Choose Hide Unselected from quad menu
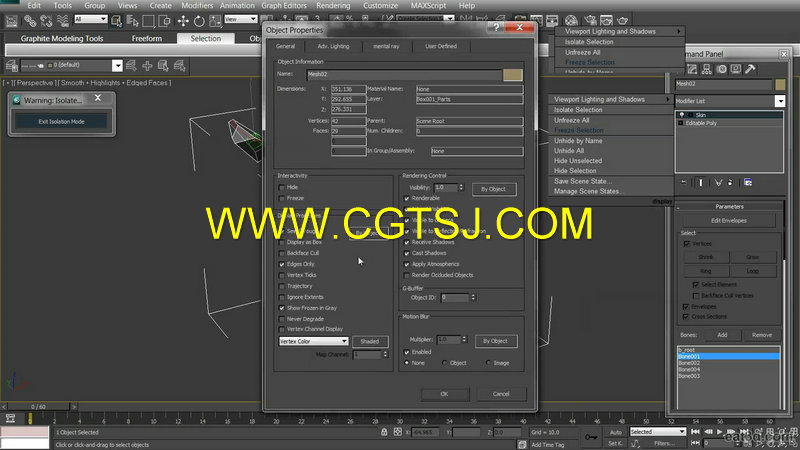Screen dimensions: 800x450 578,161
